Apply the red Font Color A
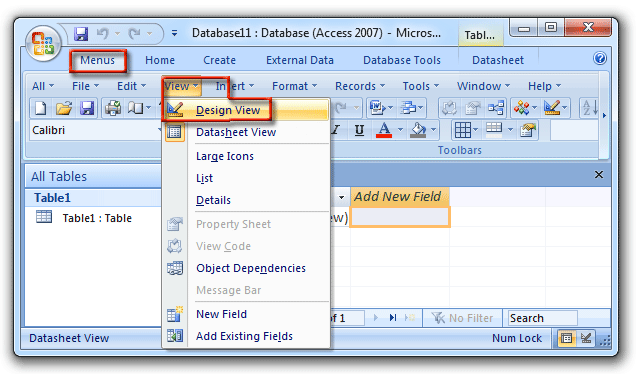Viewport: 638px width, 374px height. click(384, 130)
